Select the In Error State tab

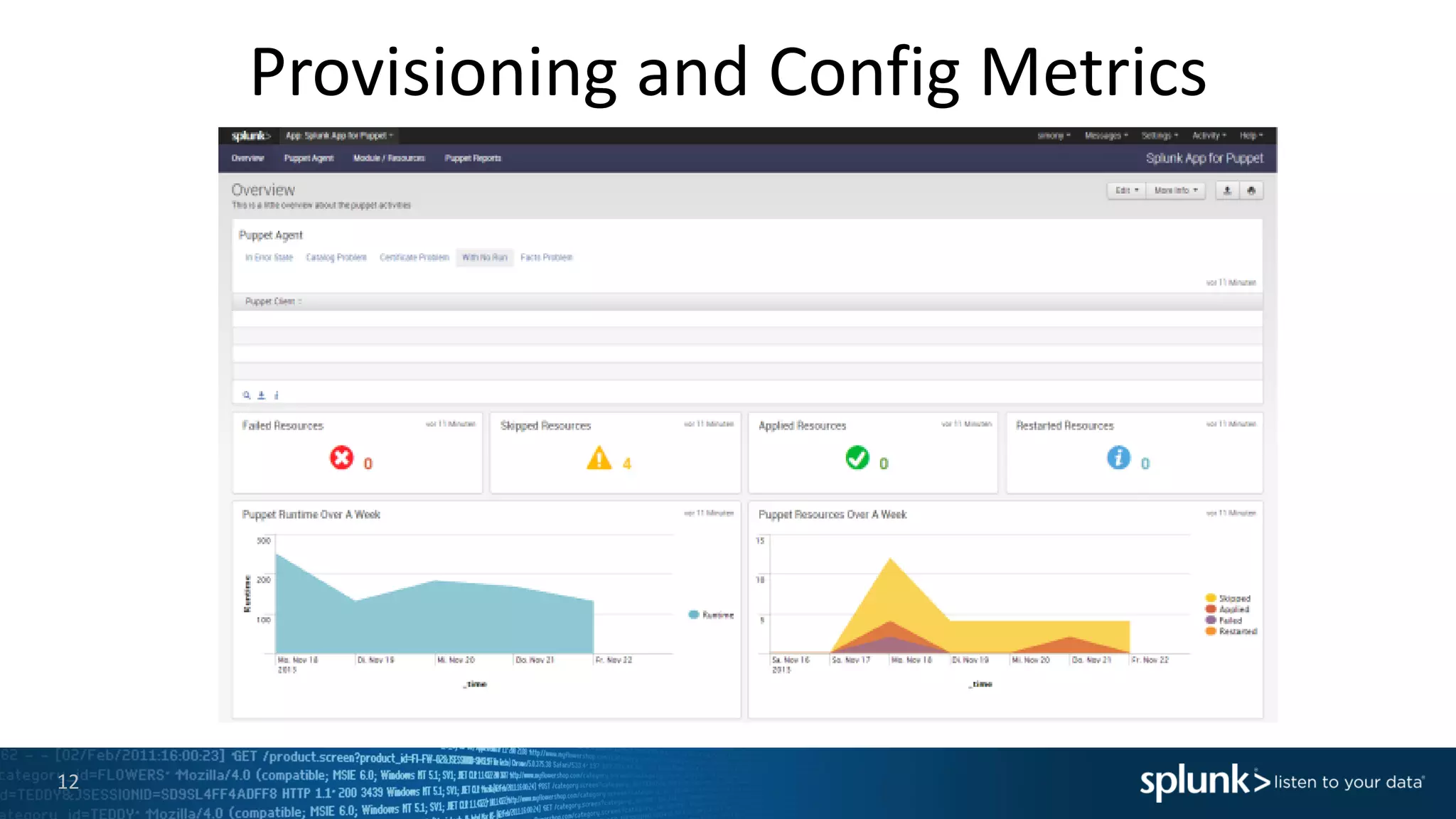pyautogui.click(x=269, y=257)
